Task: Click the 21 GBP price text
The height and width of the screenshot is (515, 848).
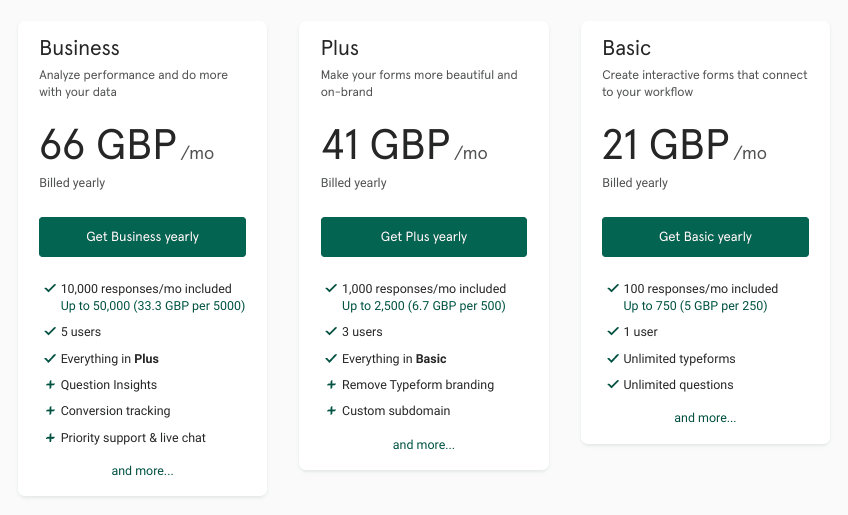Action: [x=665, y=145]
